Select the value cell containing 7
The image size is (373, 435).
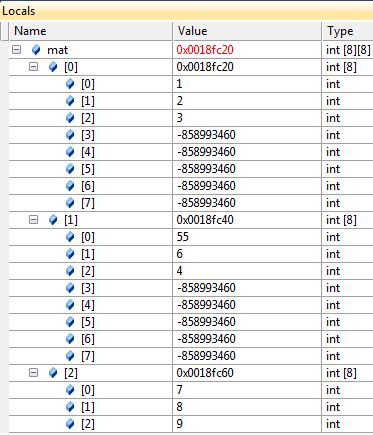pos(247,390)
